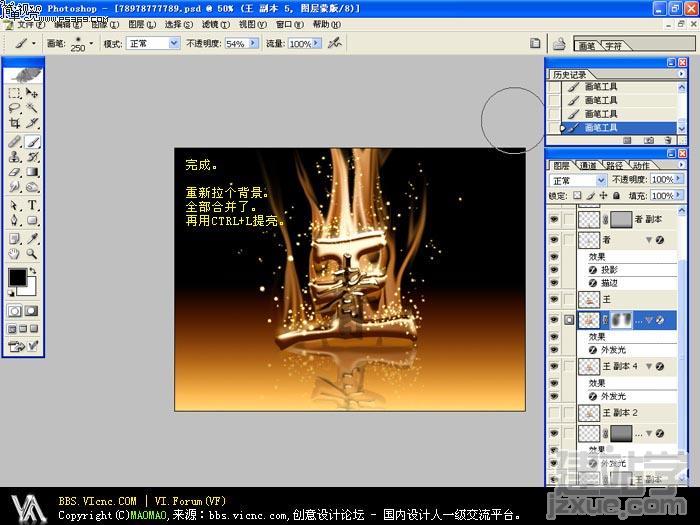Select the Brush tool in toolbox
The width and height of the screenshot is (700, 525).
point(32,142)
